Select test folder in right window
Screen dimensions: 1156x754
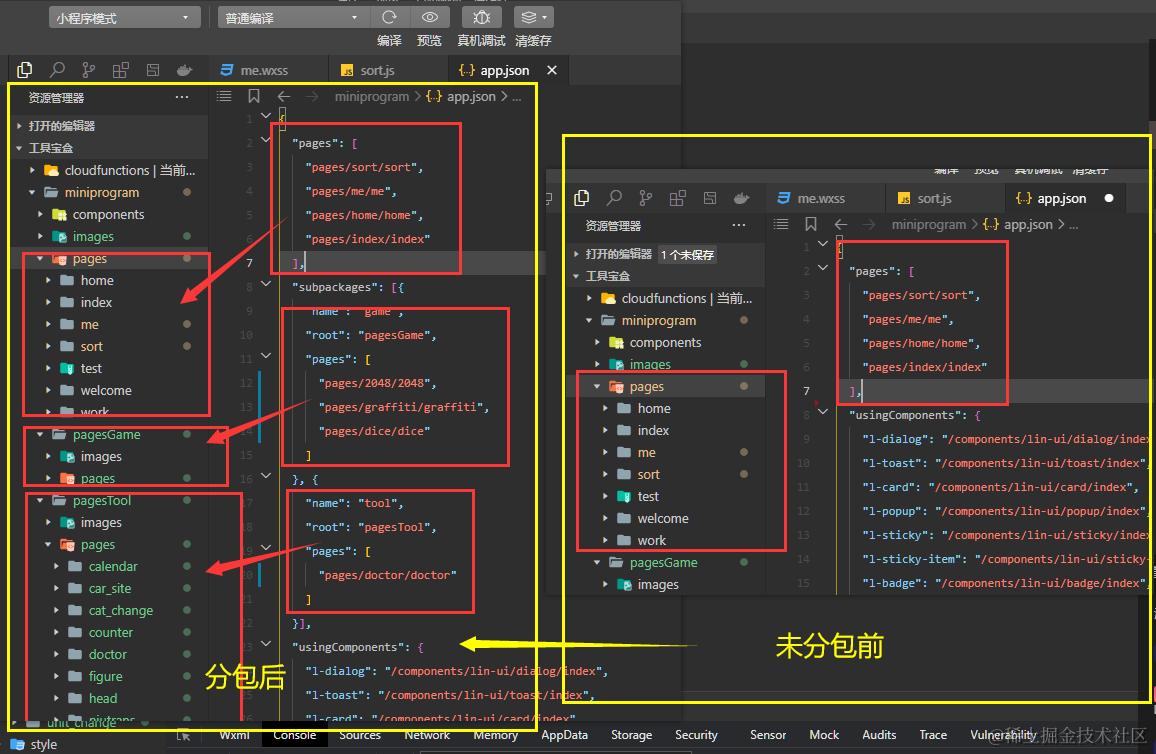pos(648,496)
